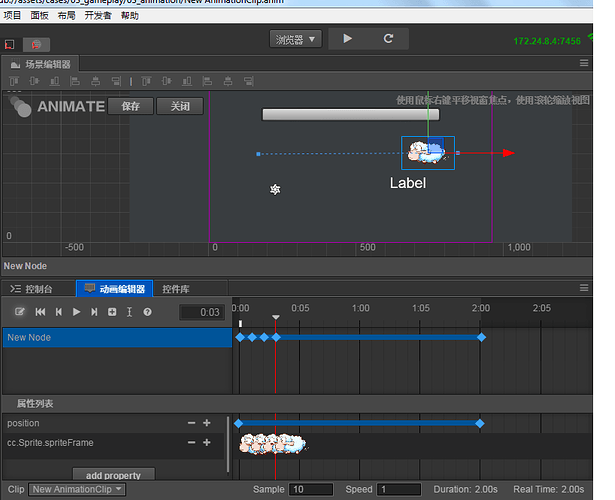Select the position end keyframe at 2:00

479,424
